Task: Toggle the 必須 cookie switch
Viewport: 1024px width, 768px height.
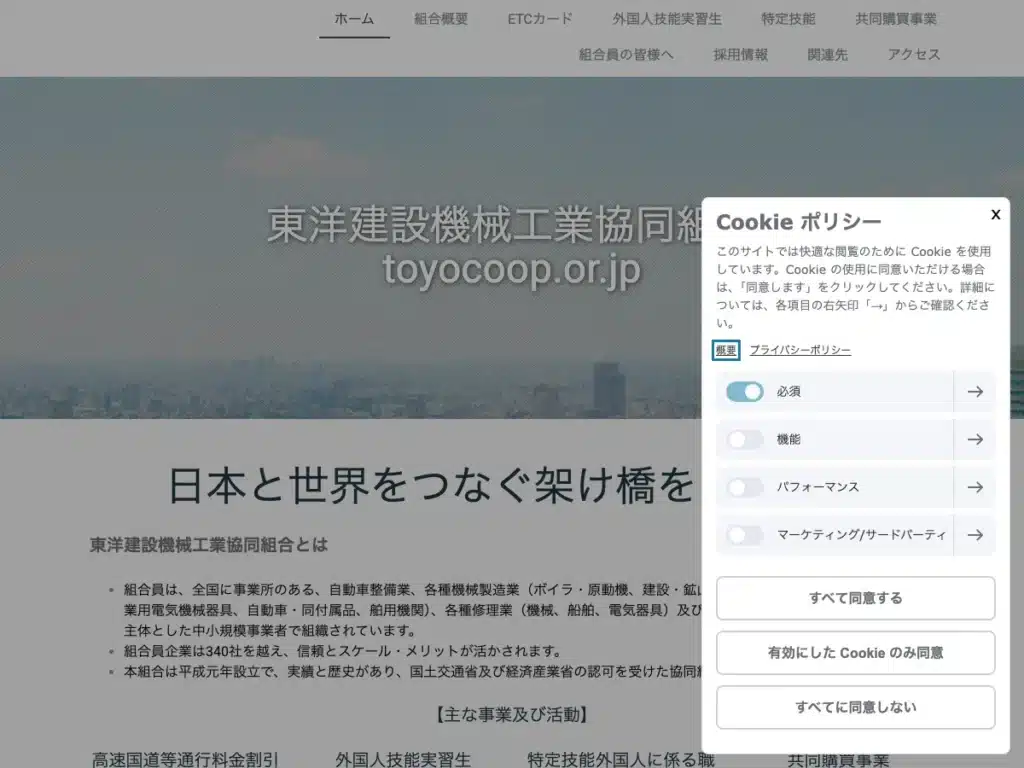Action: (744, 392)
